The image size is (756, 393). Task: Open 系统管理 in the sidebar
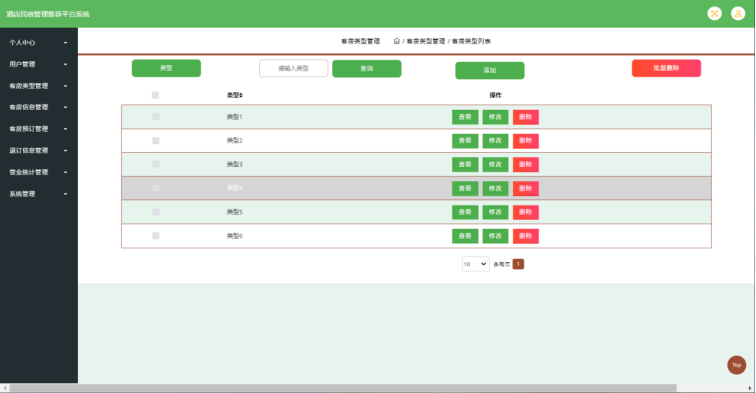click(38, 194)
